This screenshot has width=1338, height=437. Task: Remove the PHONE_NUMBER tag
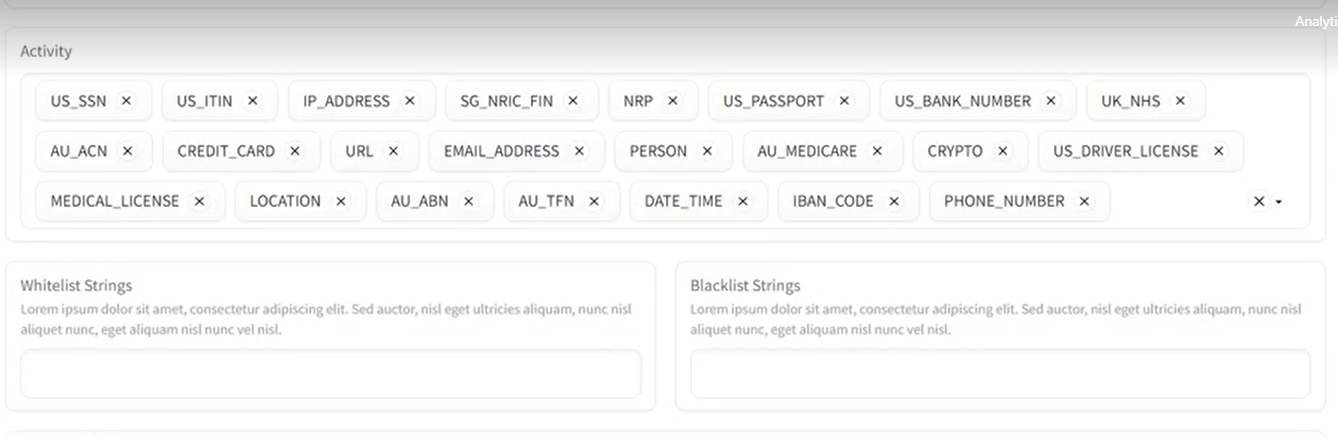[x=1084, y=201]
